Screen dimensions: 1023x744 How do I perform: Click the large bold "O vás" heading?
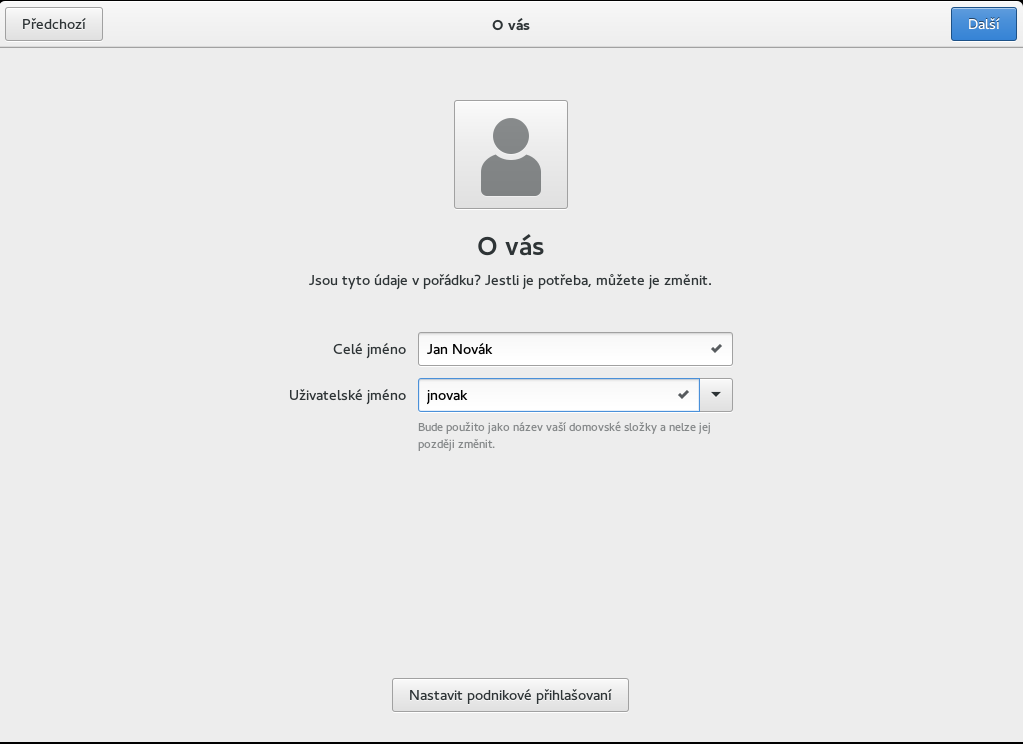click(510, 246)
